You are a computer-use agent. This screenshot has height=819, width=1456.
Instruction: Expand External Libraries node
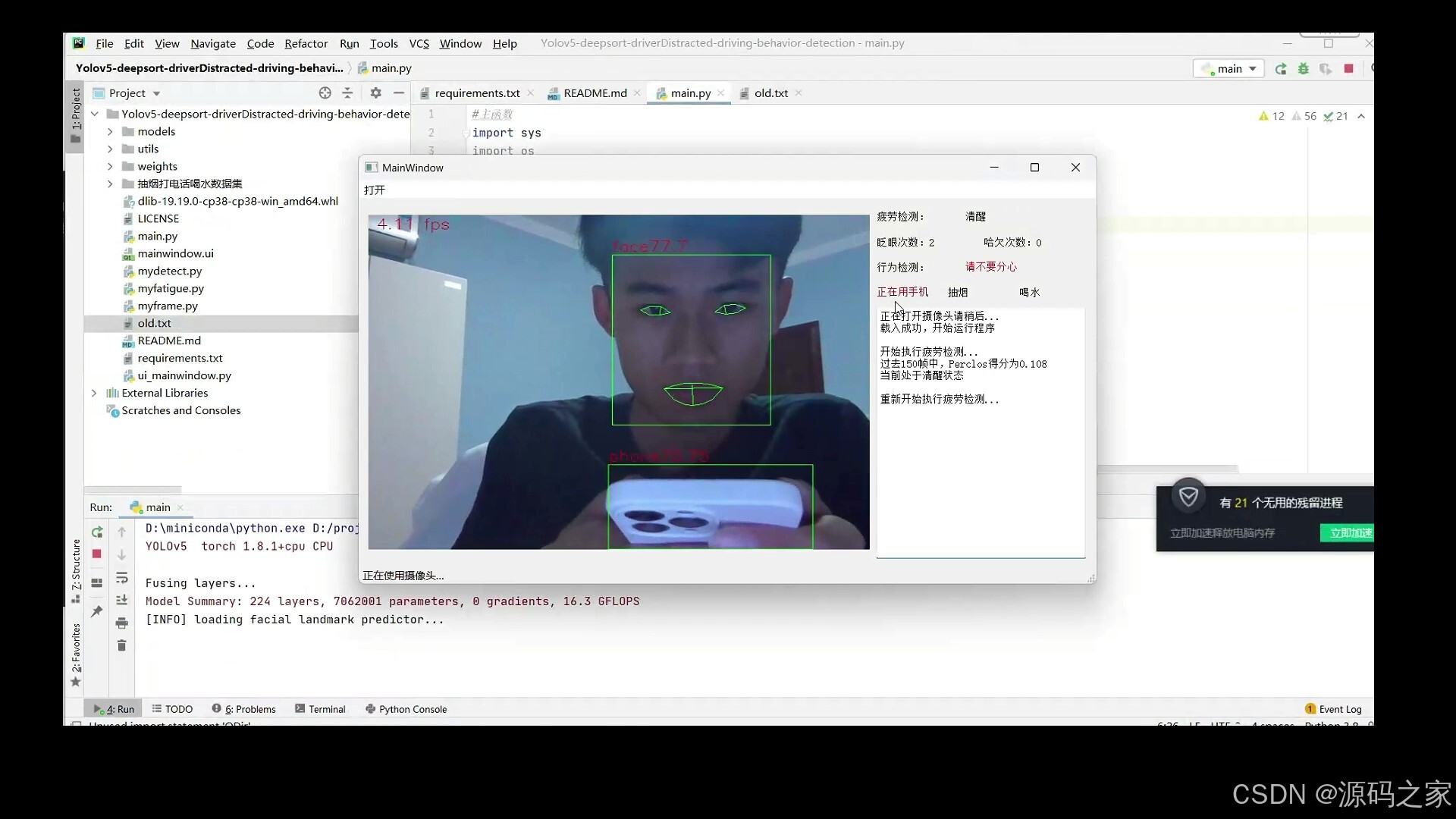pyautogui.click(x=94, y=393)
